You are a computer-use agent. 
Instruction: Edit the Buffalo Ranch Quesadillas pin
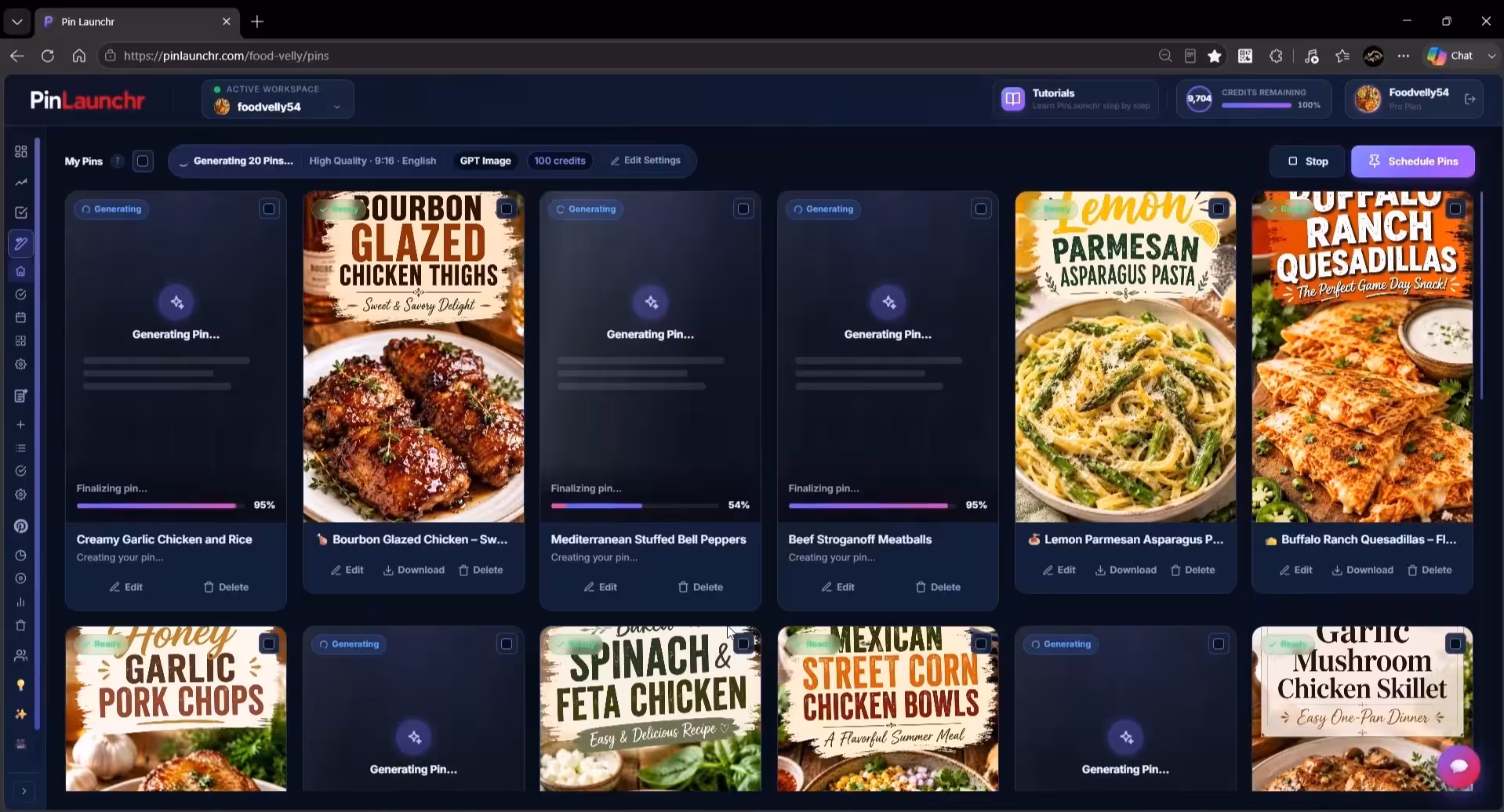point(1296,570)
